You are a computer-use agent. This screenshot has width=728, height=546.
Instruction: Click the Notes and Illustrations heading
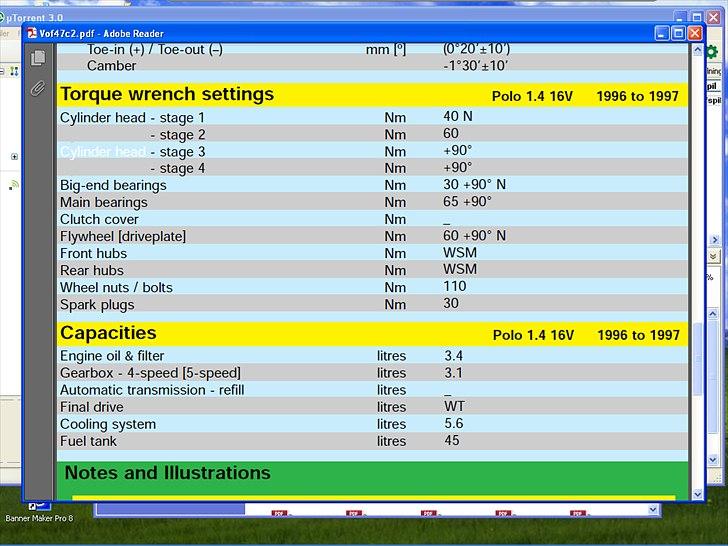(x=167, y=473)
